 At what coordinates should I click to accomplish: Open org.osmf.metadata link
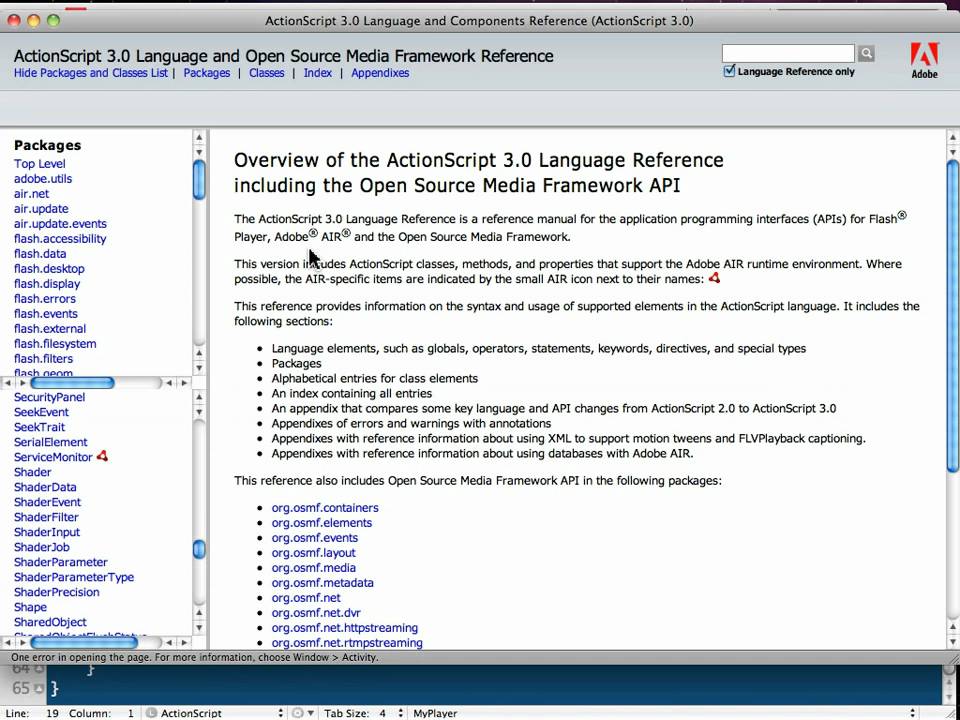[323, 583]
